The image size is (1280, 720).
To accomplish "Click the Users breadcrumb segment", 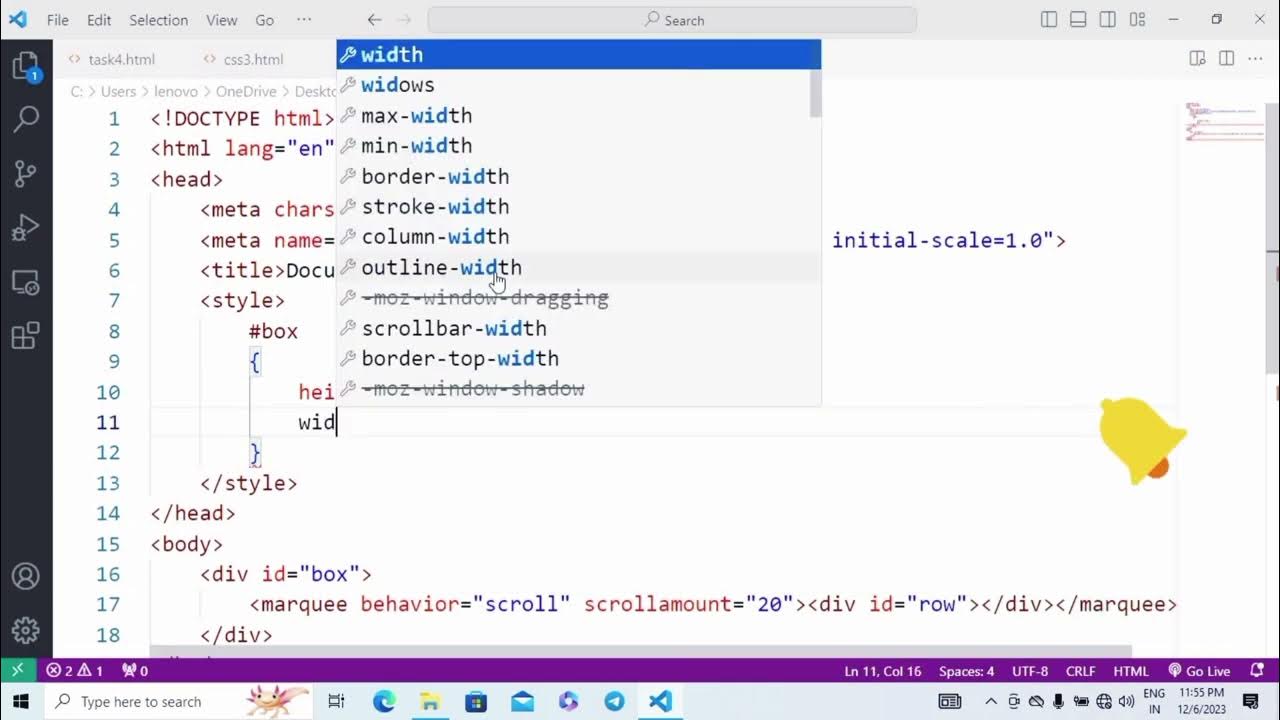I will [118, 91].
